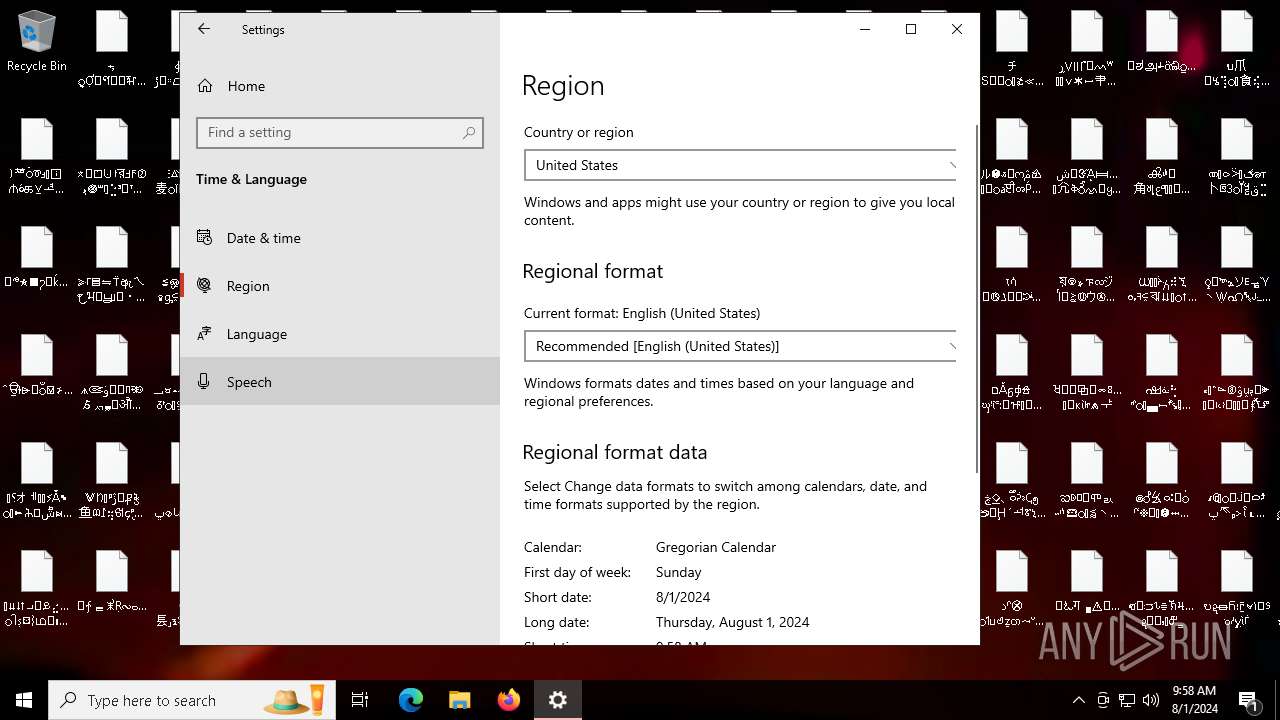Click 'Thursday, August 1, 2024' long date
Viewport: 1280px width, 720px height.
733,622
